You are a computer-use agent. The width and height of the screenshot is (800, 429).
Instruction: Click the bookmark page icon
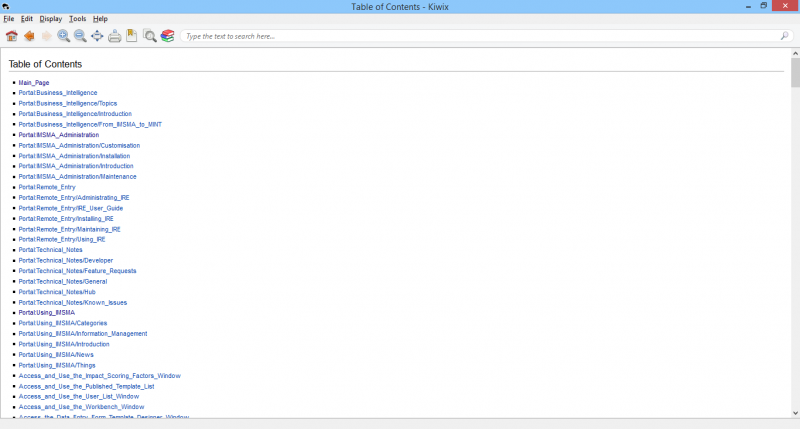click(132, 36)
